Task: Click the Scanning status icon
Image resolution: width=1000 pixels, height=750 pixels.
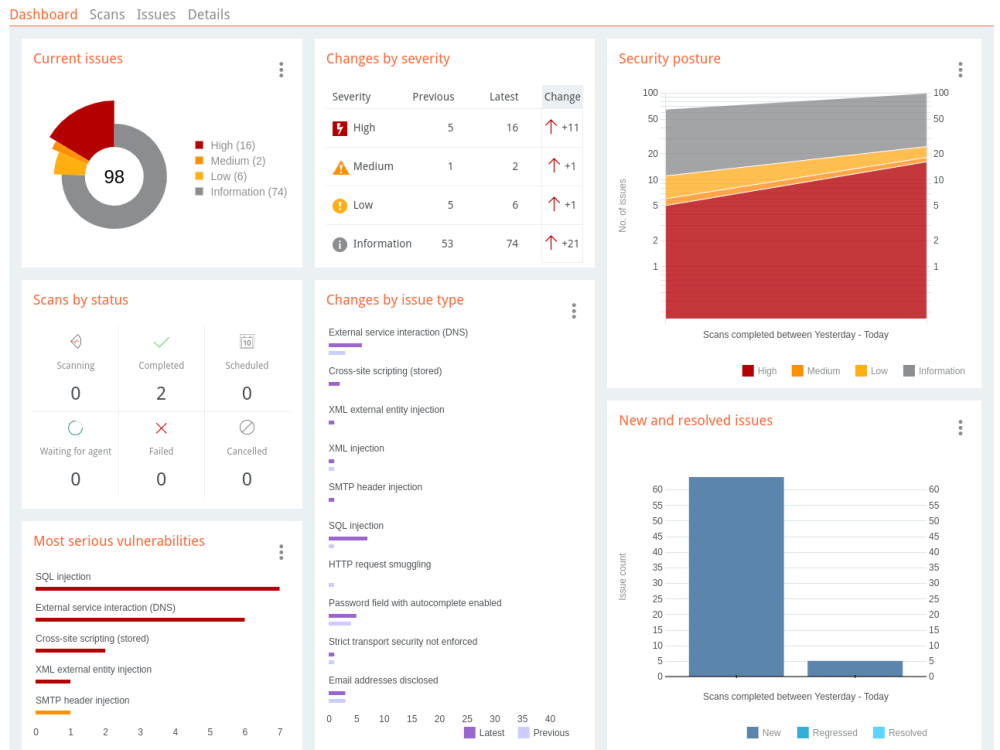Action: pos(75,342)
